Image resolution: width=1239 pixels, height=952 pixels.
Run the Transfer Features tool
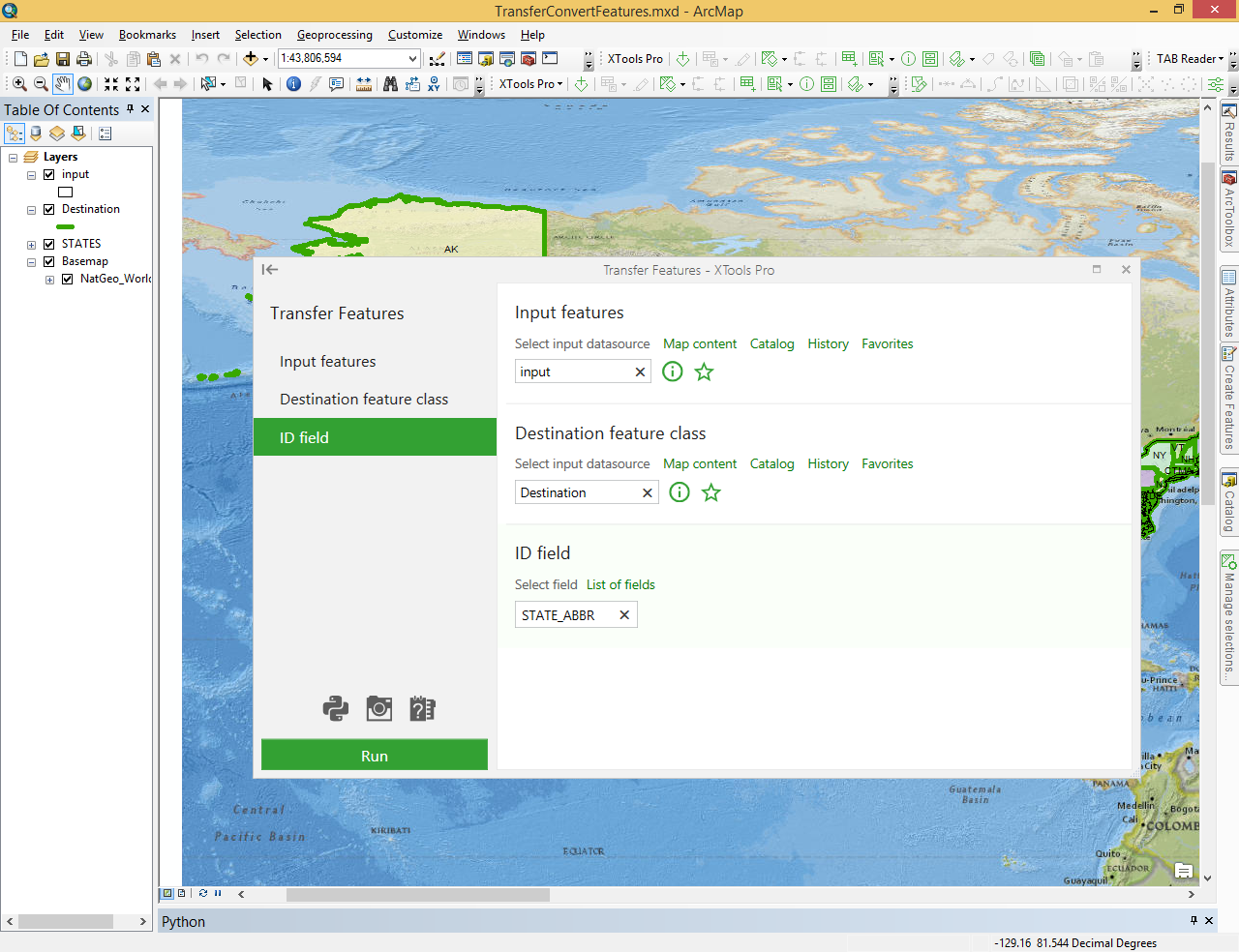coord(375,756)
